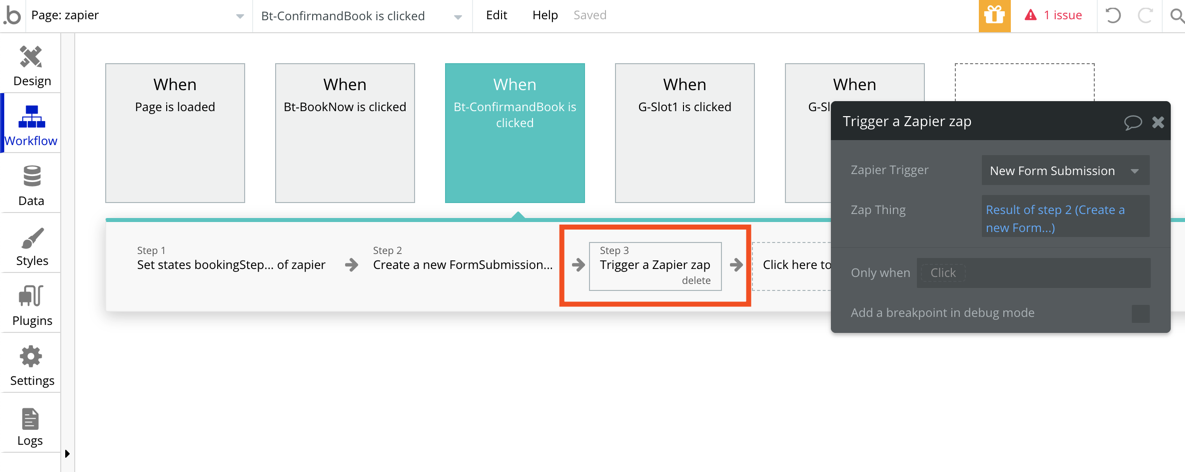
Task: Open the Bt-ConfirmandBook is clicked dropdown
Action: point(363,16)
